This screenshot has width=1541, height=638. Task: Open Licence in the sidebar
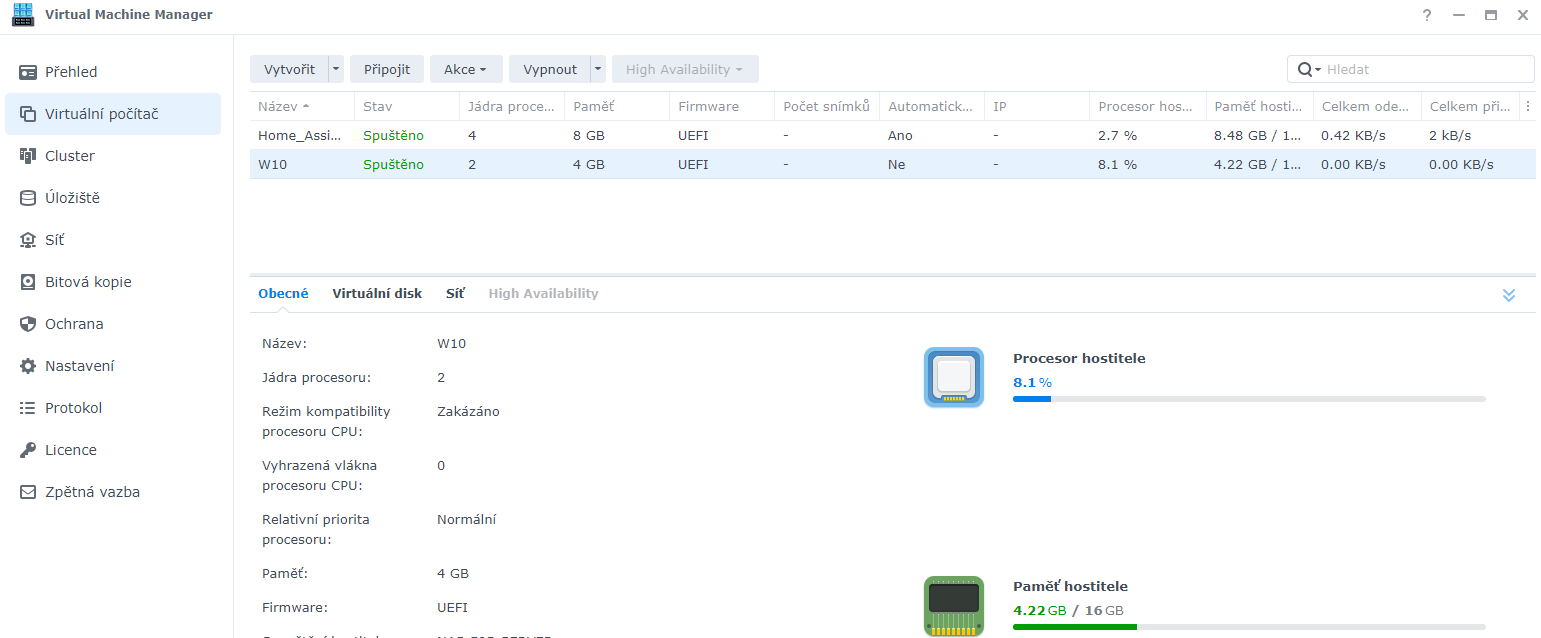pyautogui.click(x=113, y=450)
